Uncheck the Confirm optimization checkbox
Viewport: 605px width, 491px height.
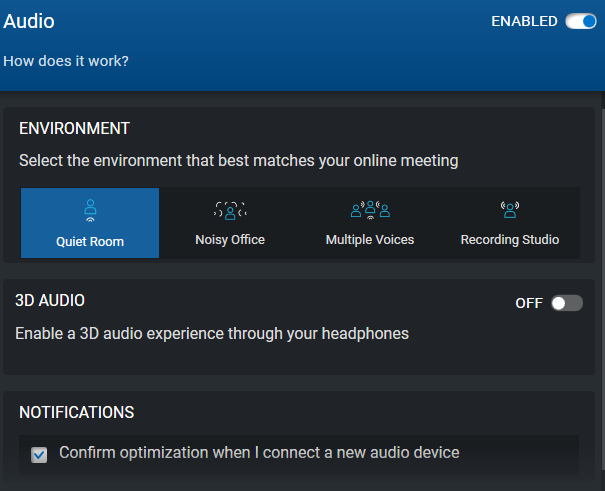[39, 455]
